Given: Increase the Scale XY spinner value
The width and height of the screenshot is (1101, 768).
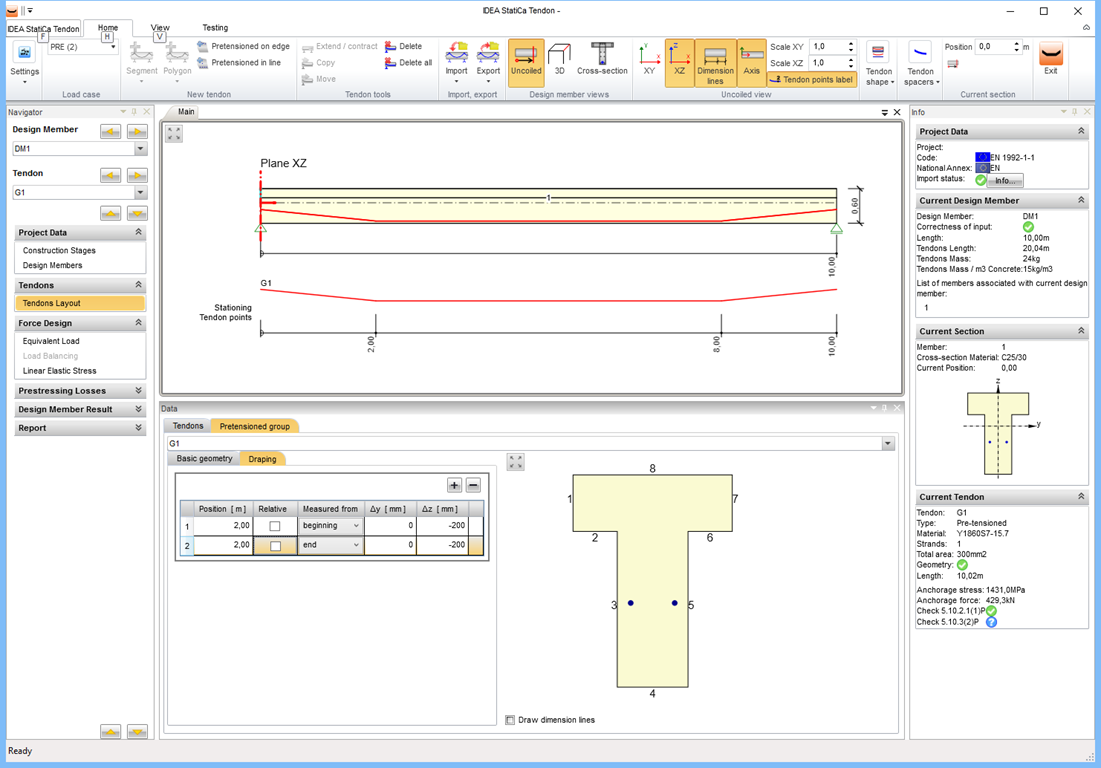Looking at the screenshot, I should [x=851, y=44].
